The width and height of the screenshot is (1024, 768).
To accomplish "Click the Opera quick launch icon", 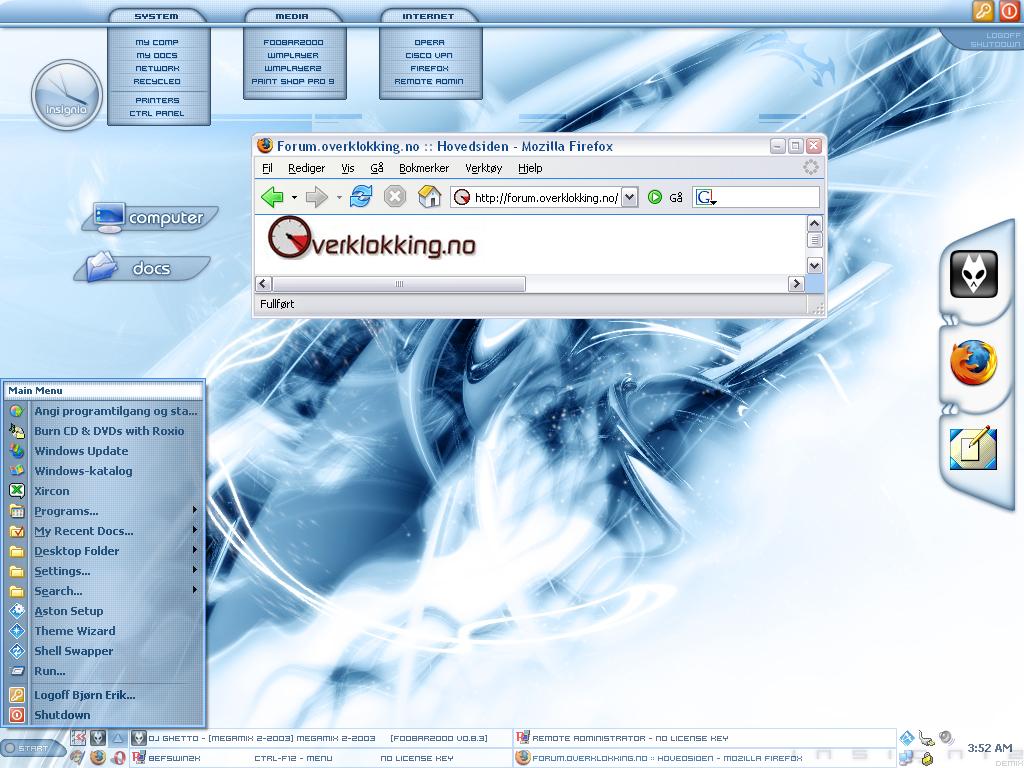I will pos(118,758).
